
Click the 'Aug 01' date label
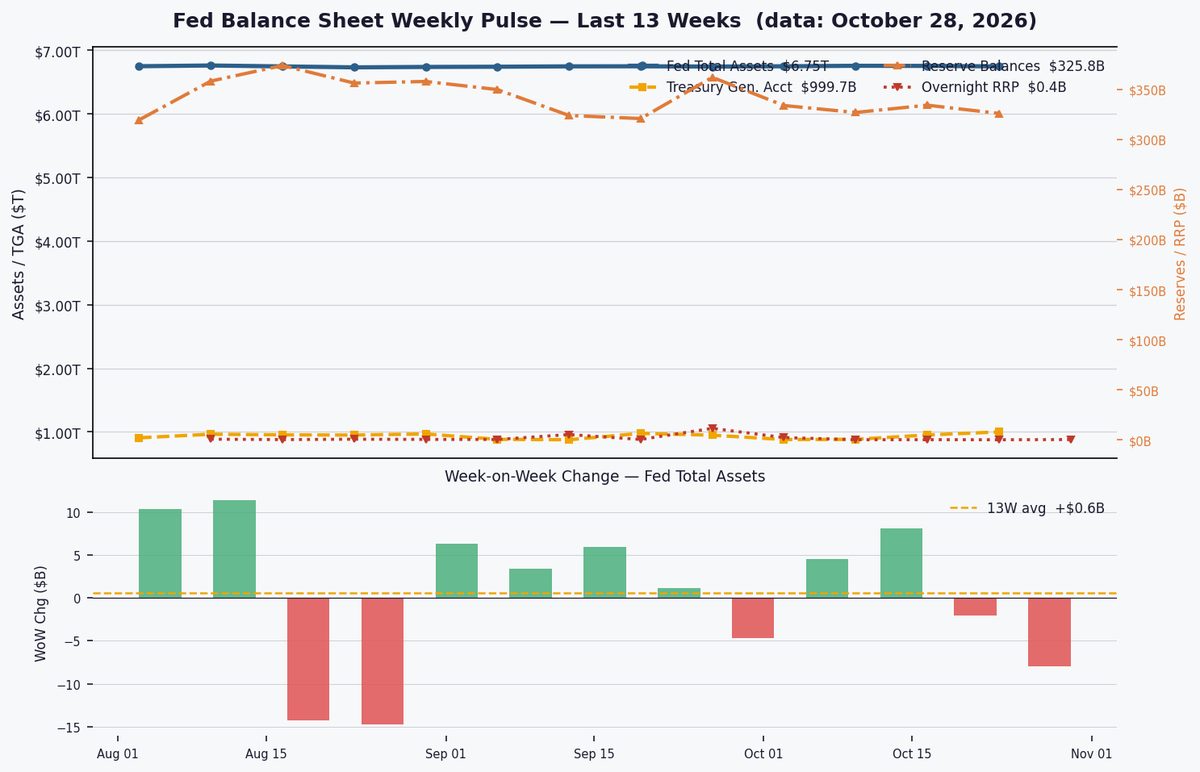tap(117, 753)
